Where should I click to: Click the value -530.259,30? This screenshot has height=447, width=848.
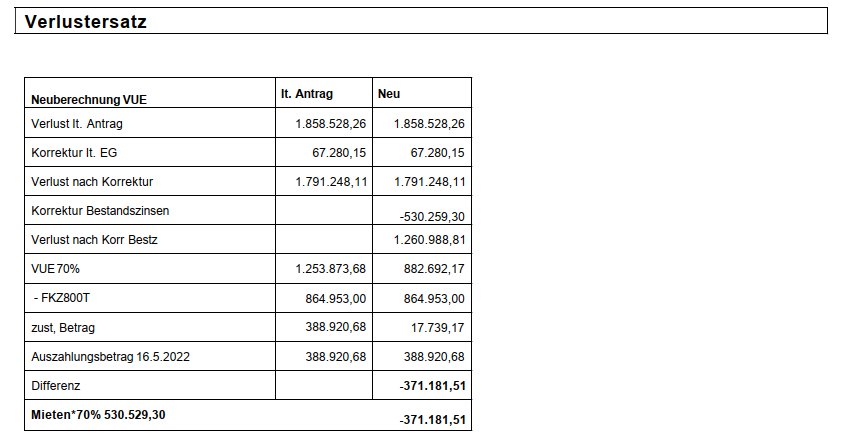433,215
